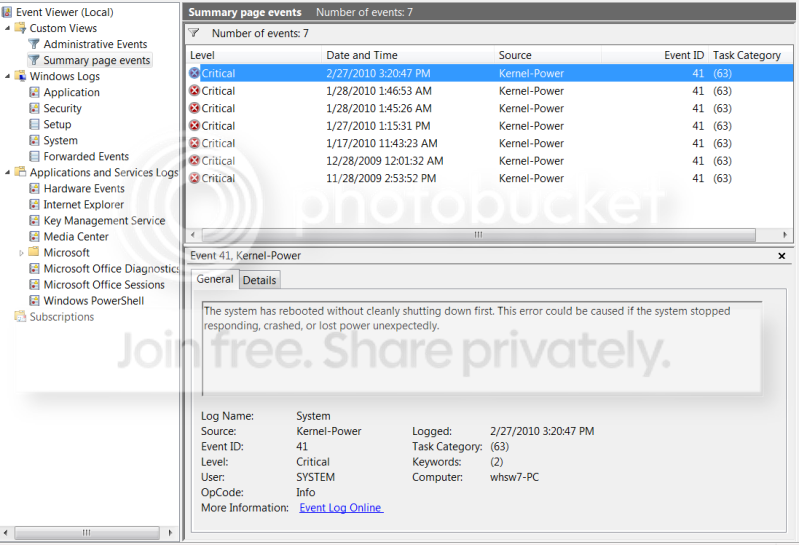The height and width of the screenshot is (545, 799).
Task: Click the Hardware Events log icon
Action: (34, 188)
